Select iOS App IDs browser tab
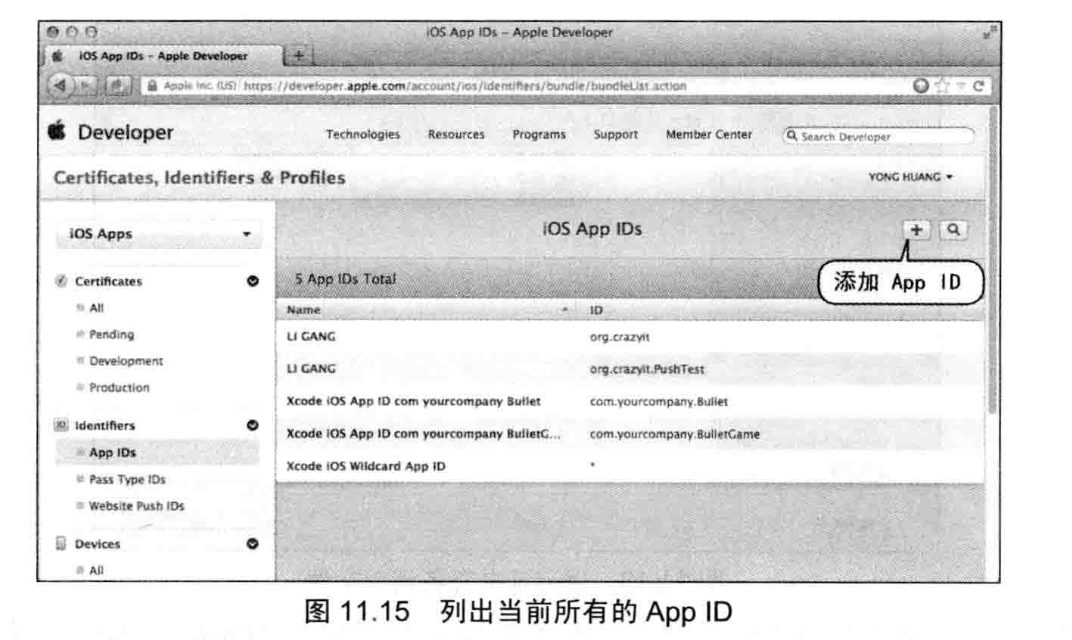This screenshot has height=640, width=1072. point(163,56)
